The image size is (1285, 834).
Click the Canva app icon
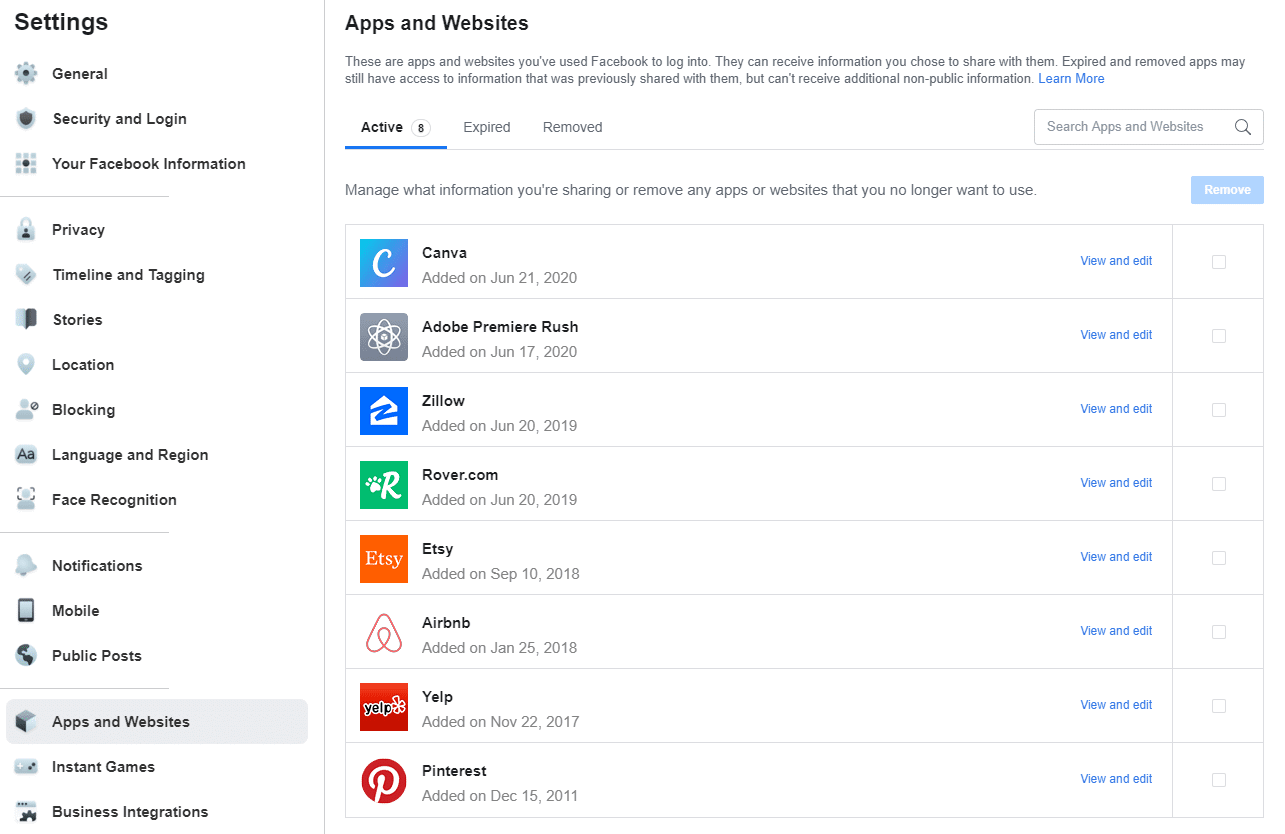[x=384, y=263]
